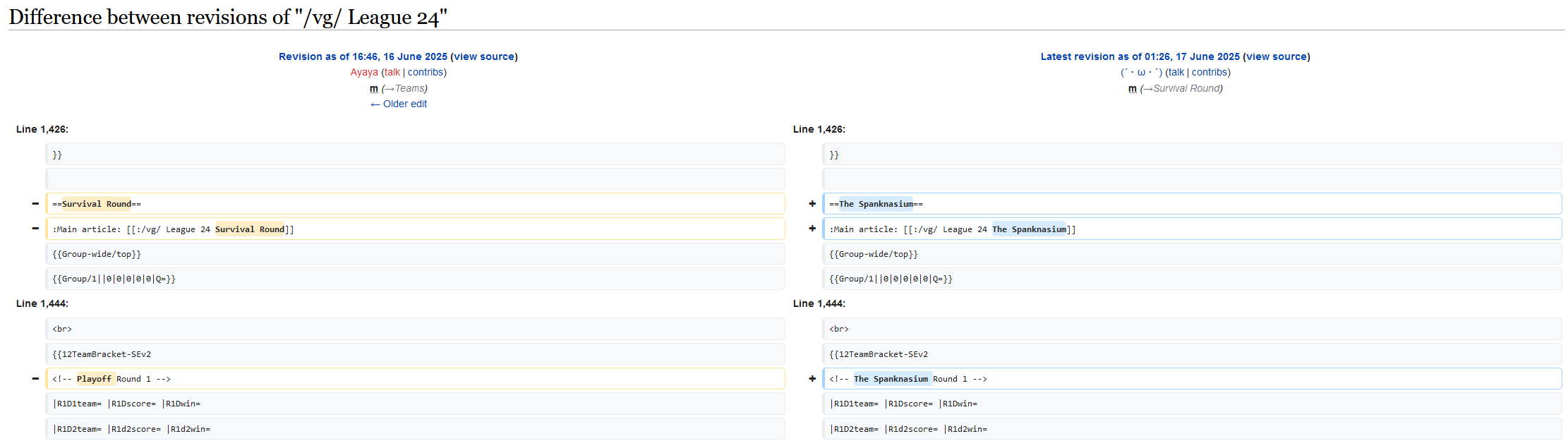This screenshot has height=441, width=1568.
Task: Click removed line 'Main article ... Survival Round'
Action: tap(415, 229)
